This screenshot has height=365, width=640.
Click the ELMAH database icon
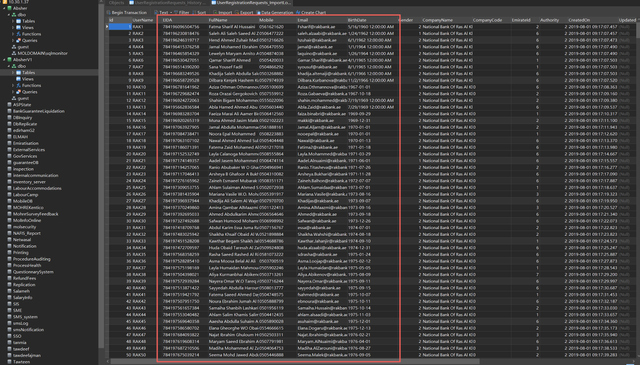[x=9, y=137]
